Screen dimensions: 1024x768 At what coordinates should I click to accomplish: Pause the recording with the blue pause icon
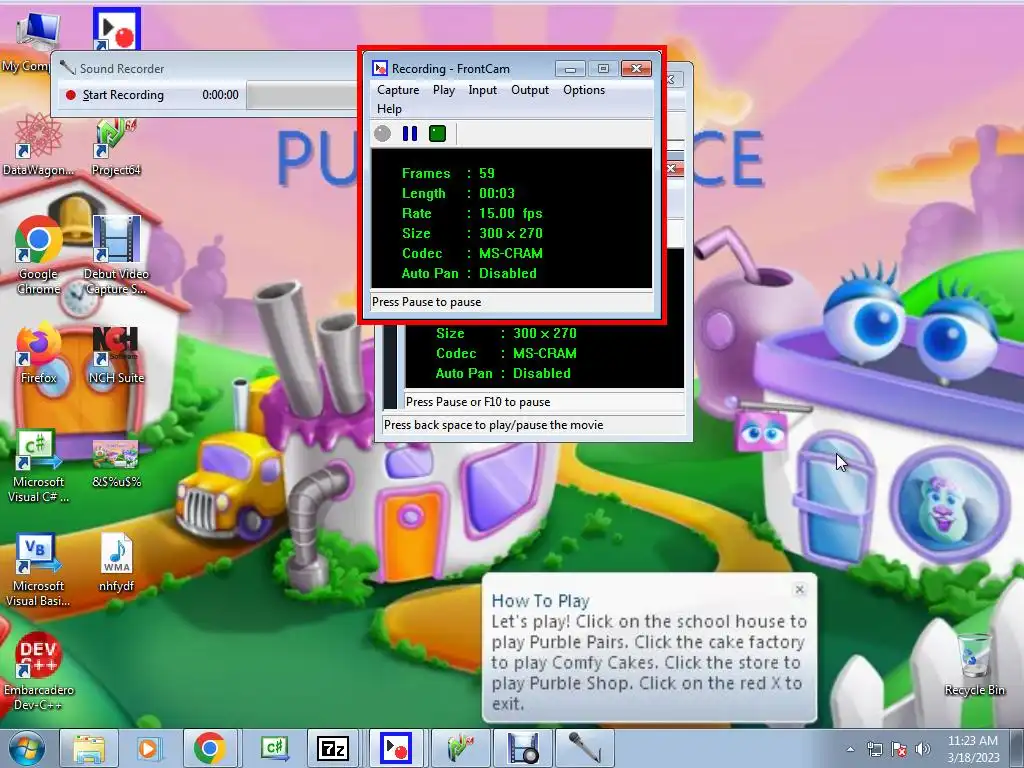coord(410,134)
